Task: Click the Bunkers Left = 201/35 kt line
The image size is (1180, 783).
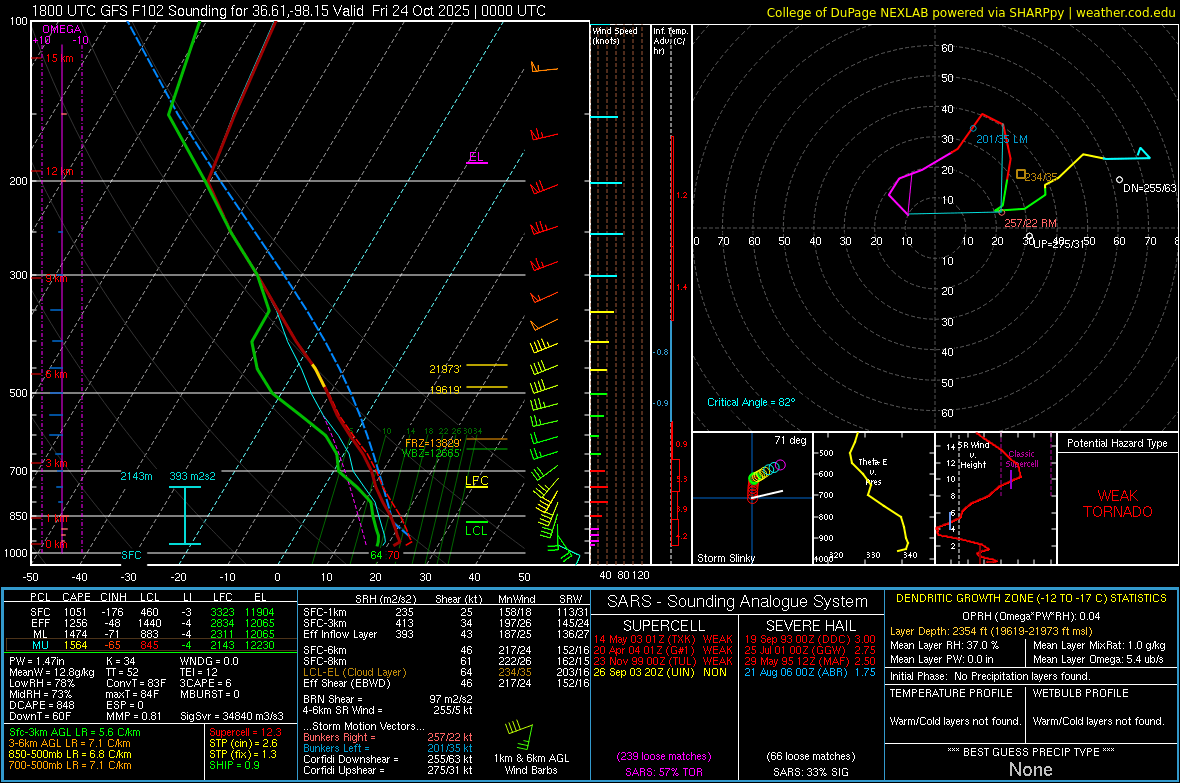Action: point(388,748)
